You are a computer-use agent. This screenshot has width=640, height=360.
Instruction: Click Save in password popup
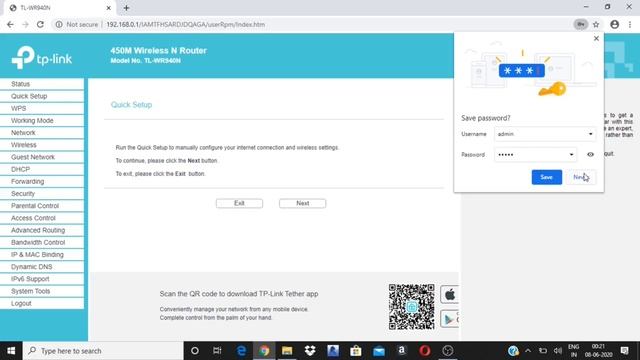547,177
